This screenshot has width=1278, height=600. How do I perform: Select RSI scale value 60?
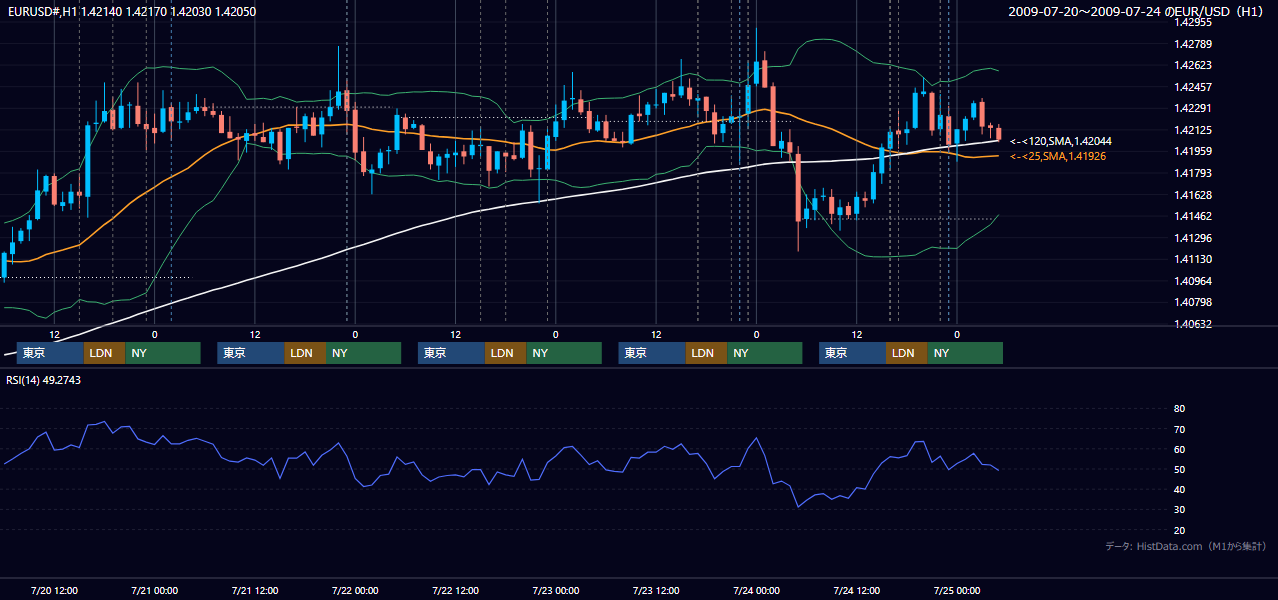[1179, 449]
